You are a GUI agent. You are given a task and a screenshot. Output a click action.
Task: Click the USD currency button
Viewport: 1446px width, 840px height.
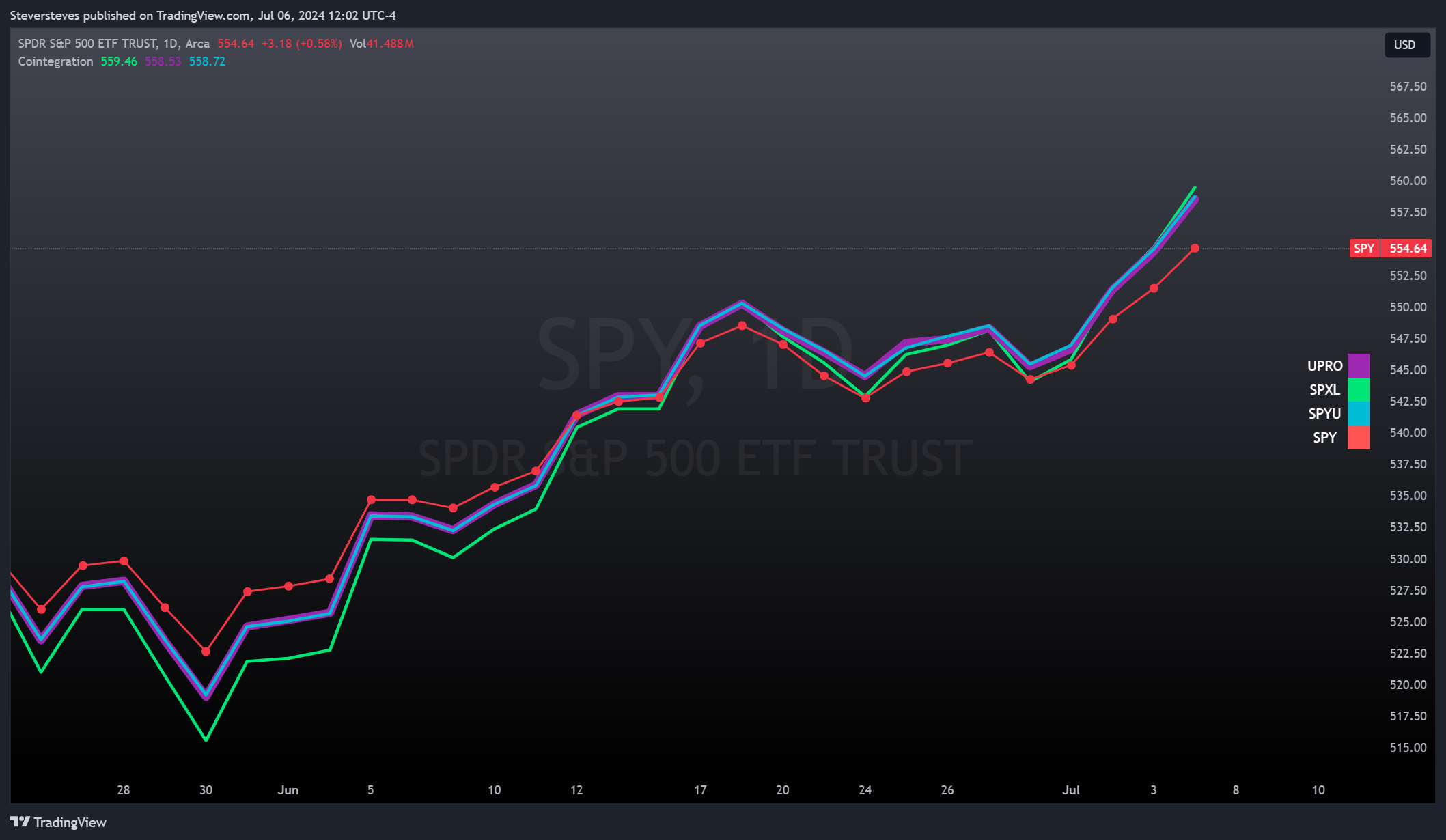point(1406,45)
